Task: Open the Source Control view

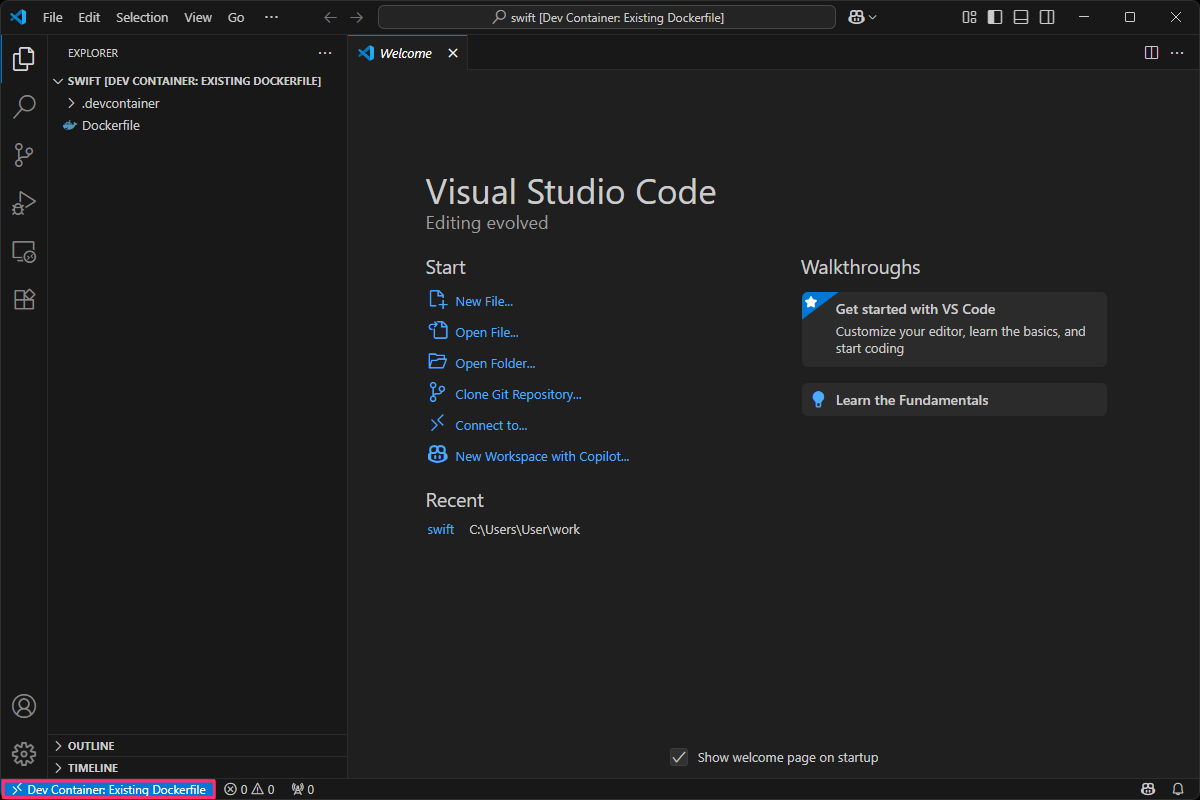Action: click(24, 155)
